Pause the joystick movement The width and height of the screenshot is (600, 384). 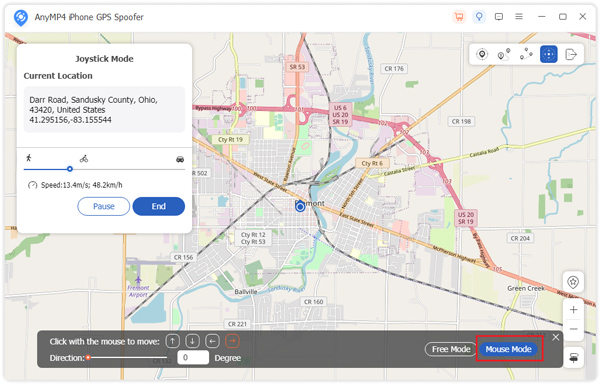(104, 206)
